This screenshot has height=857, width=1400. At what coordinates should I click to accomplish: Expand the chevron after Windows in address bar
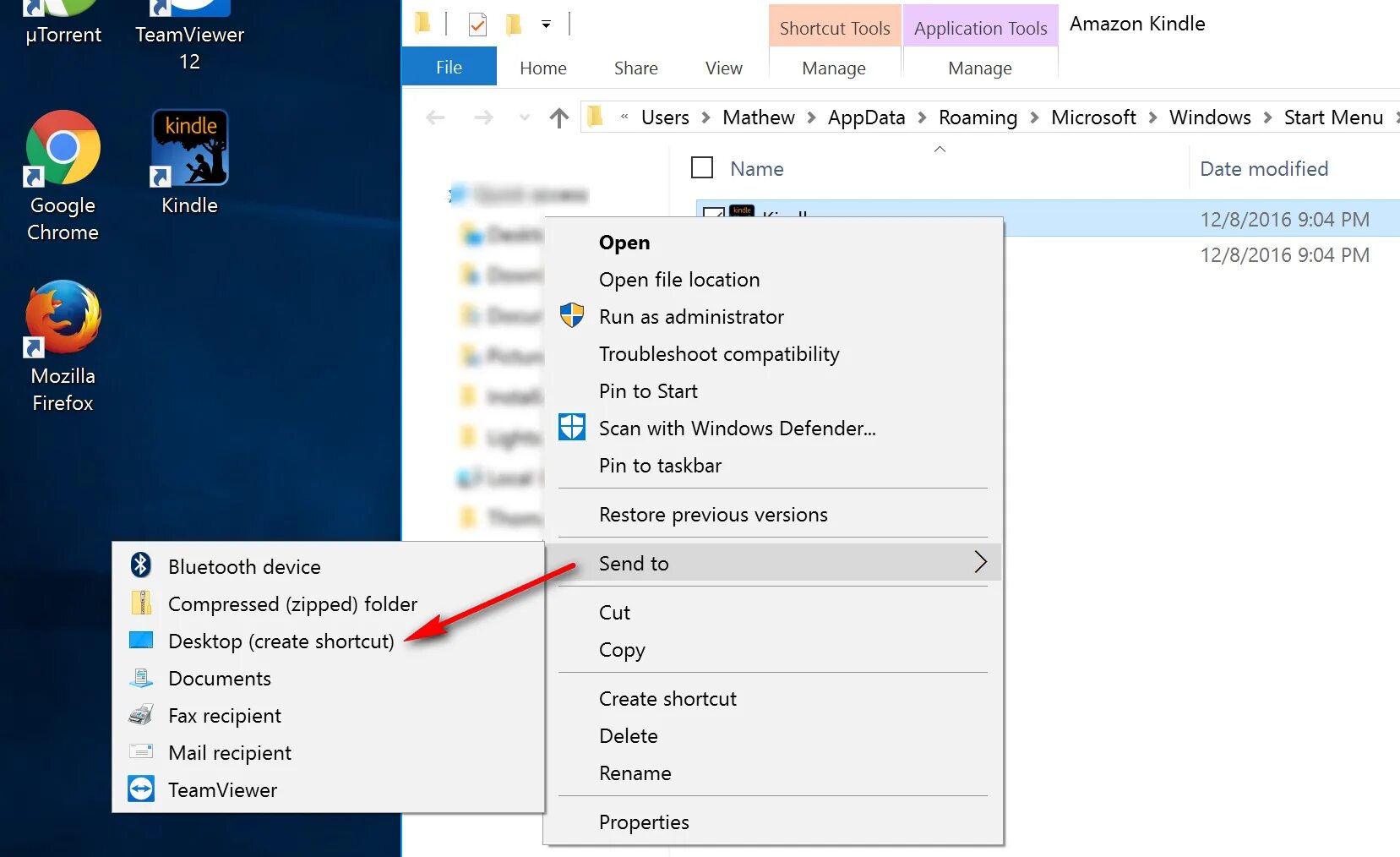[x=1267, y=117]
